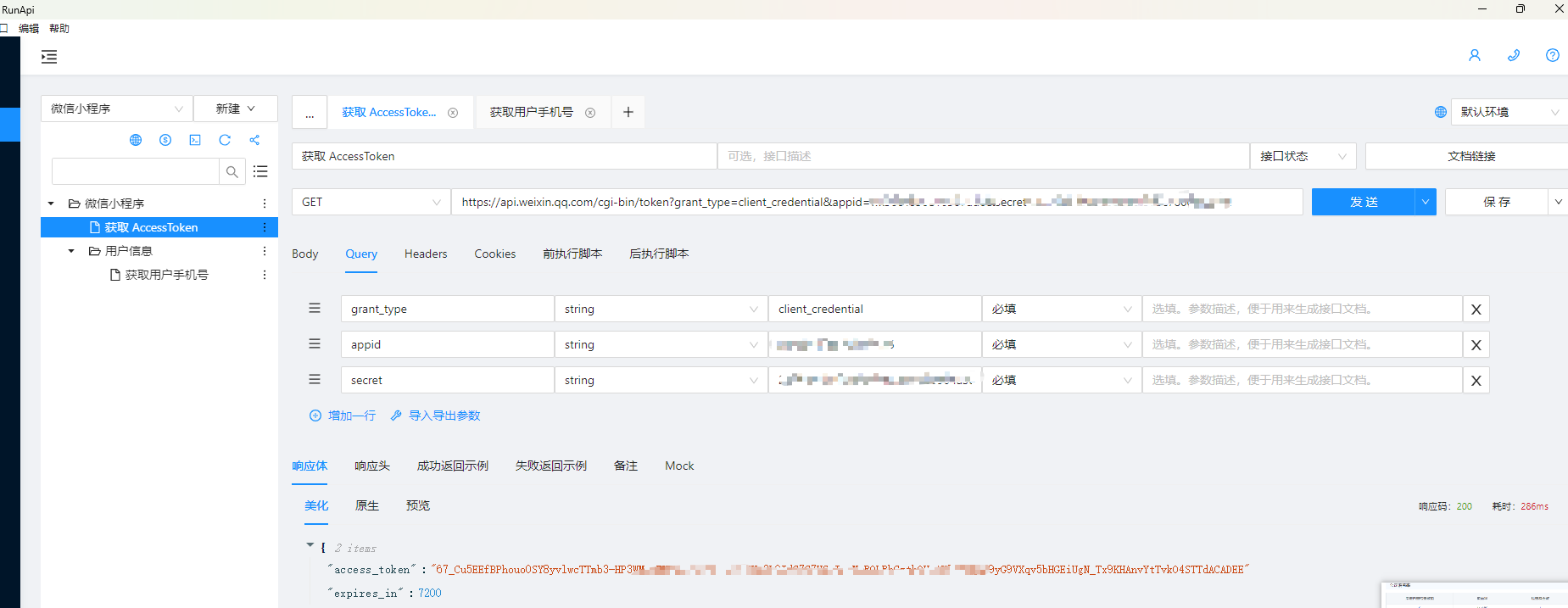Open the 成功返回示例 tab

coord(453,466)
